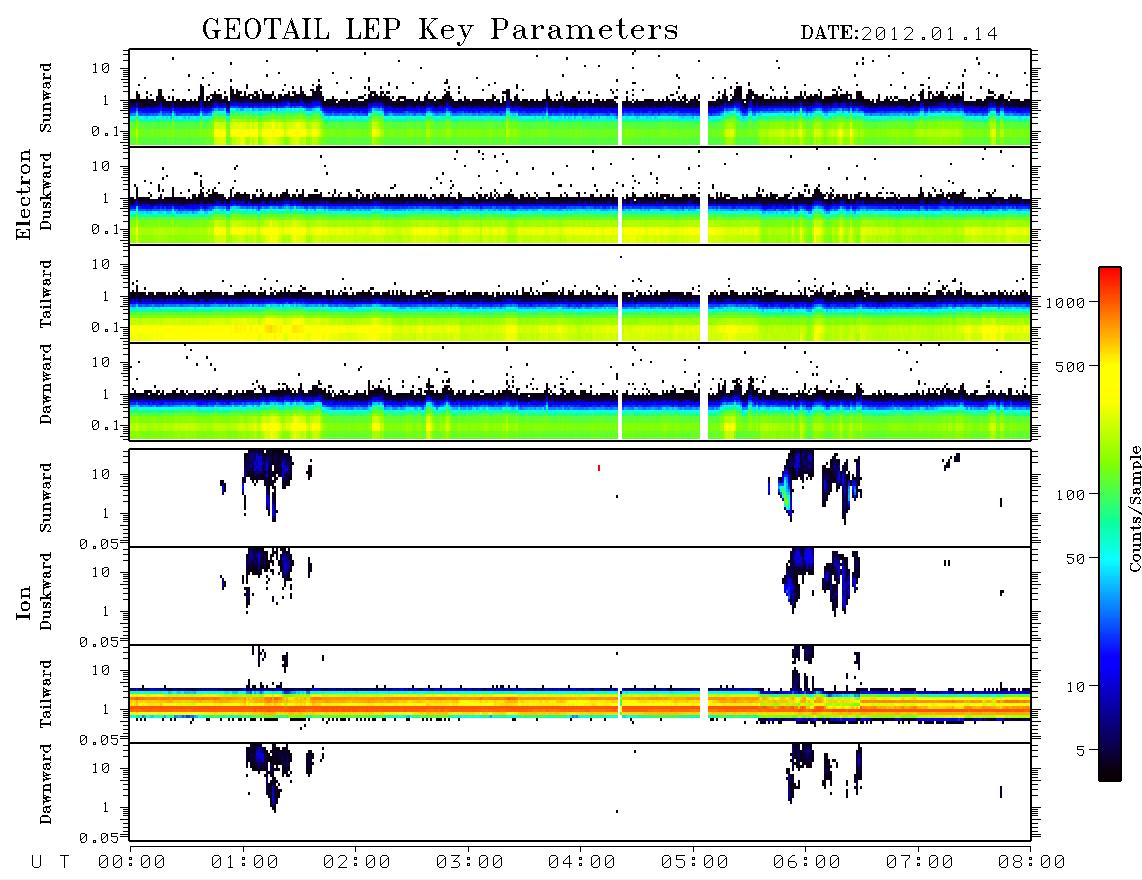
Task: Click the 00:00 time axis label
Action: pos(132,862)
